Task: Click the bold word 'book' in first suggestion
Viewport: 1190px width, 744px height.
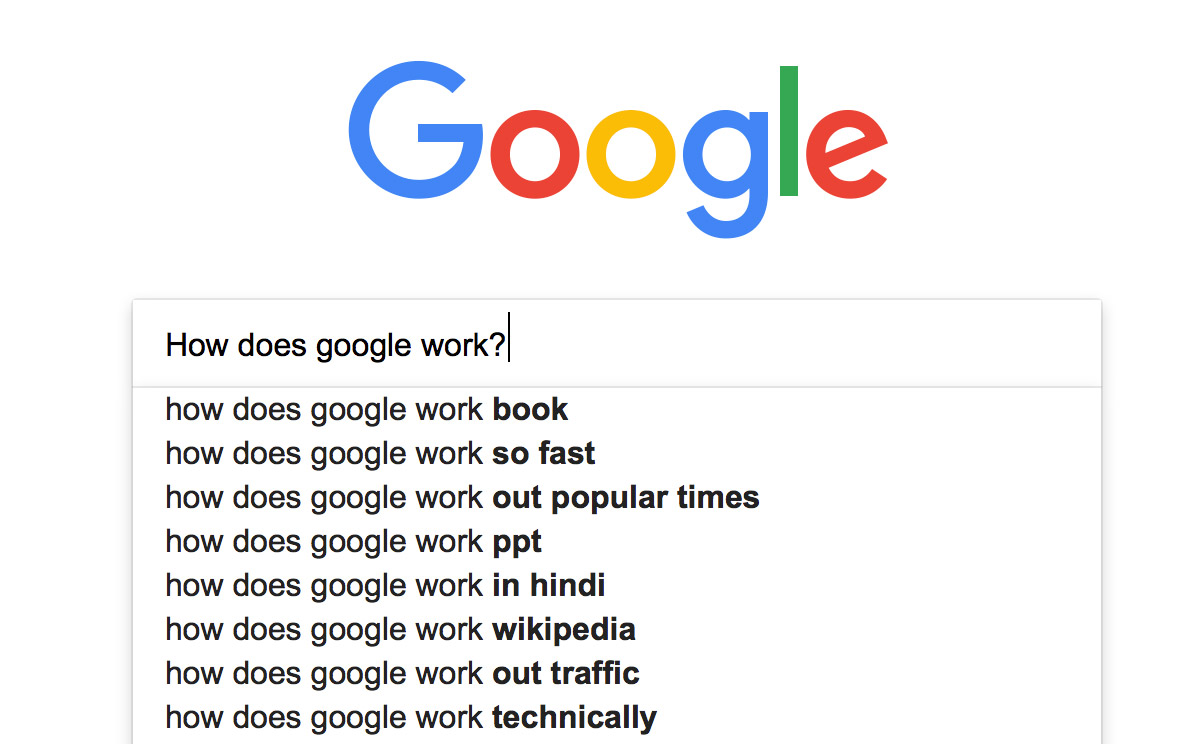Action: point(530,410)
